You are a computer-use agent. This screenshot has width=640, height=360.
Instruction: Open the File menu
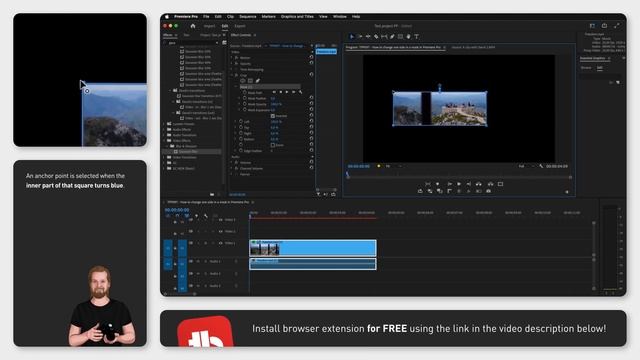[206, 17]
